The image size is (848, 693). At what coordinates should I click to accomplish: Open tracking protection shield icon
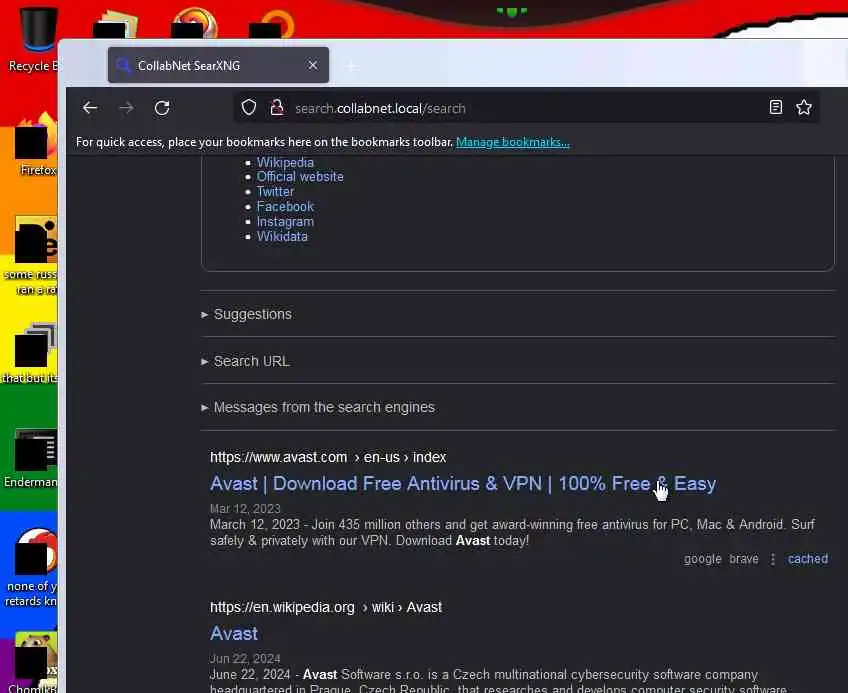click(x=249, y=108)
